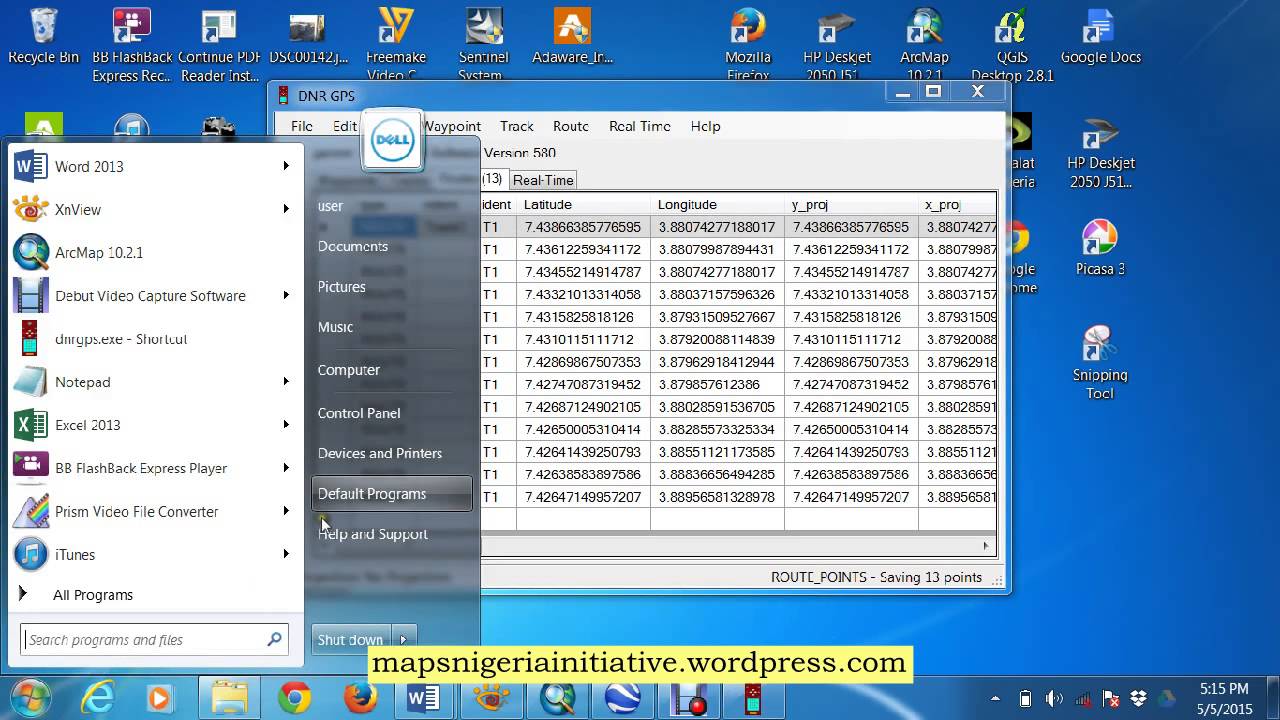
Task: Click the Windows Start orb
Action: 30,697
